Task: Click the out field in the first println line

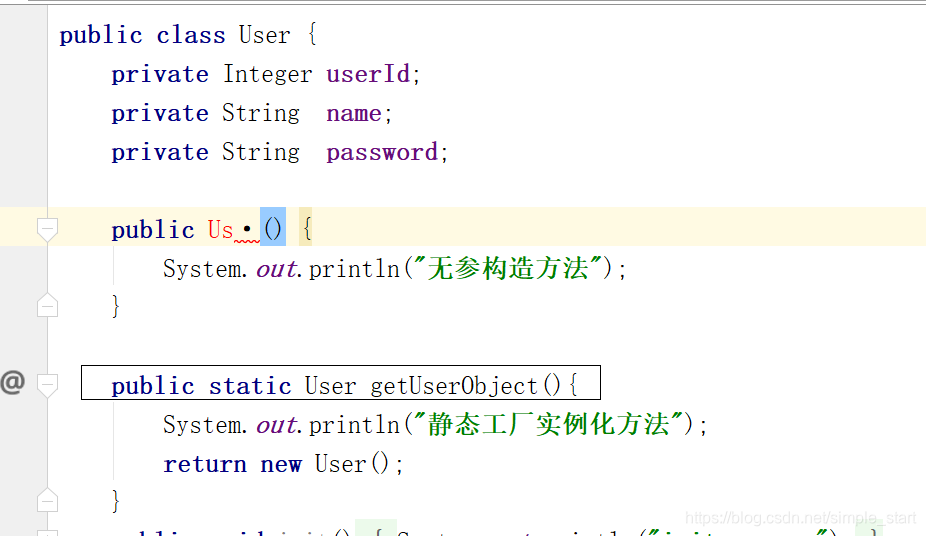Action: 276,269
